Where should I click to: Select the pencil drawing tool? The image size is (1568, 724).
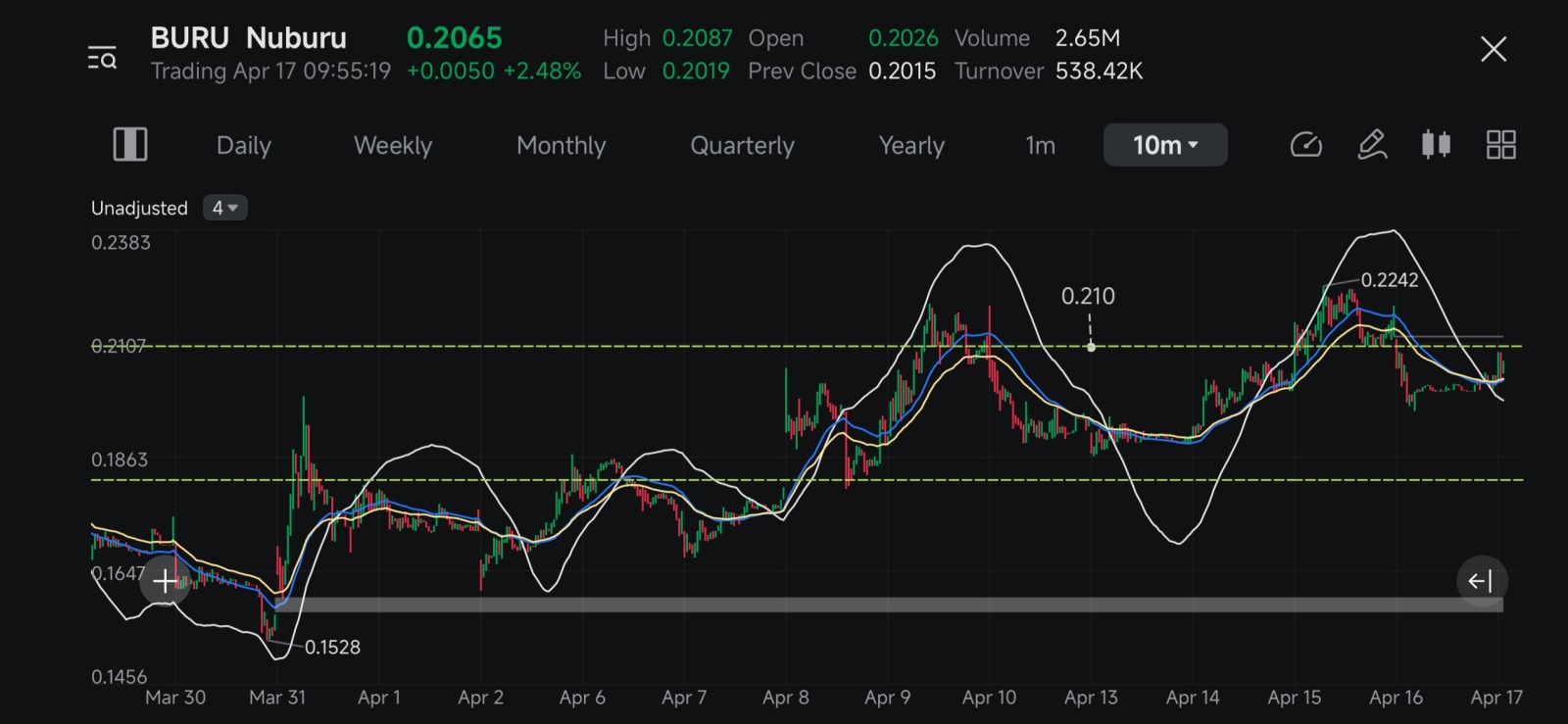(1372, 145)
